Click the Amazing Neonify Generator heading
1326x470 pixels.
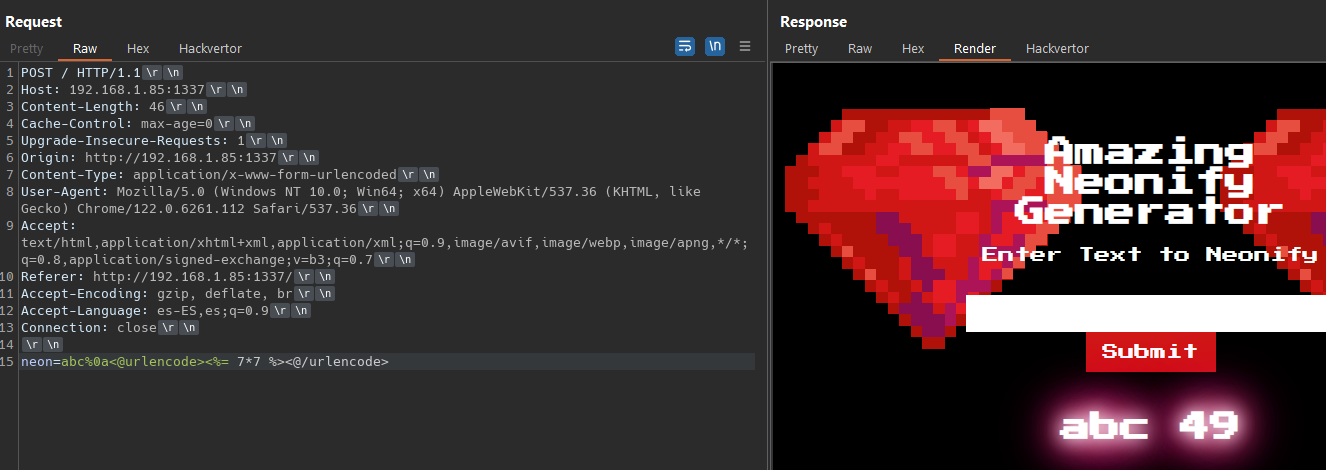click(x=1149, y=182)
